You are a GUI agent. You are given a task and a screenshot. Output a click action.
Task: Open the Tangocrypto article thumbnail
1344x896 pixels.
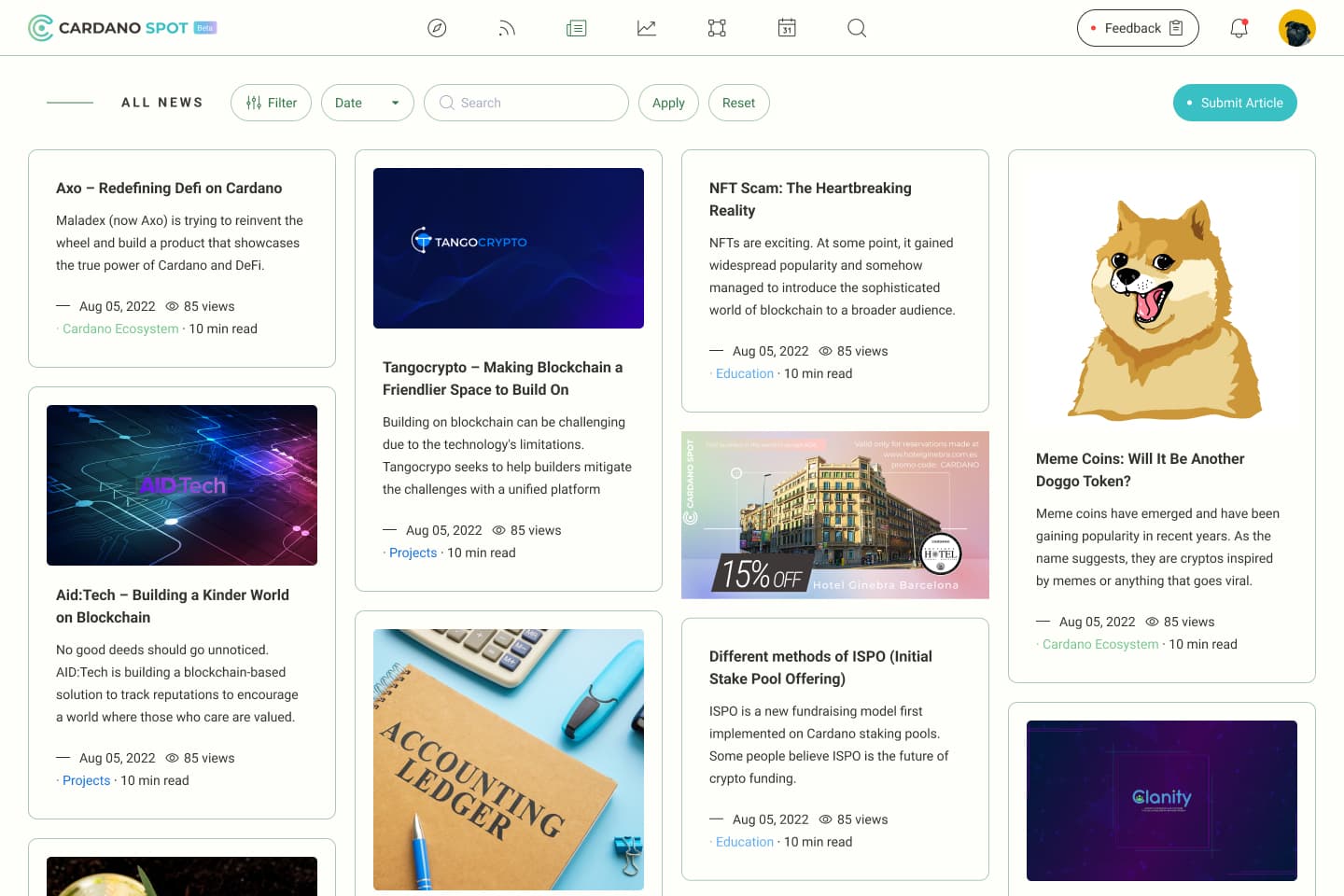[509, 248]
